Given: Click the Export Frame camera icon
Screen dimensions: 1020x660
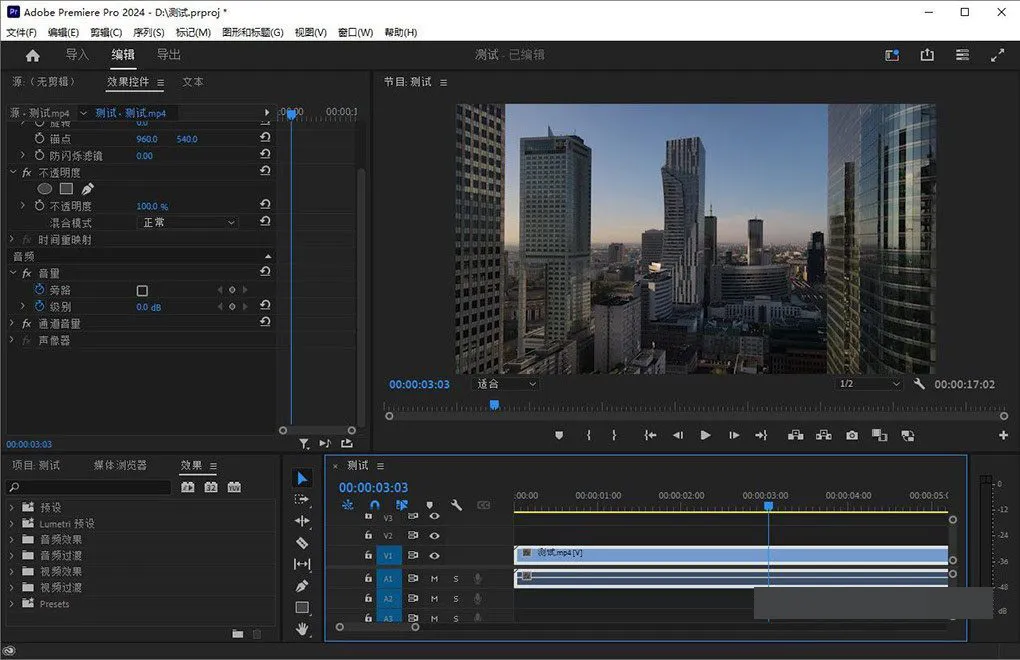Looking at the screenshot, I should (x=851, y=435).
